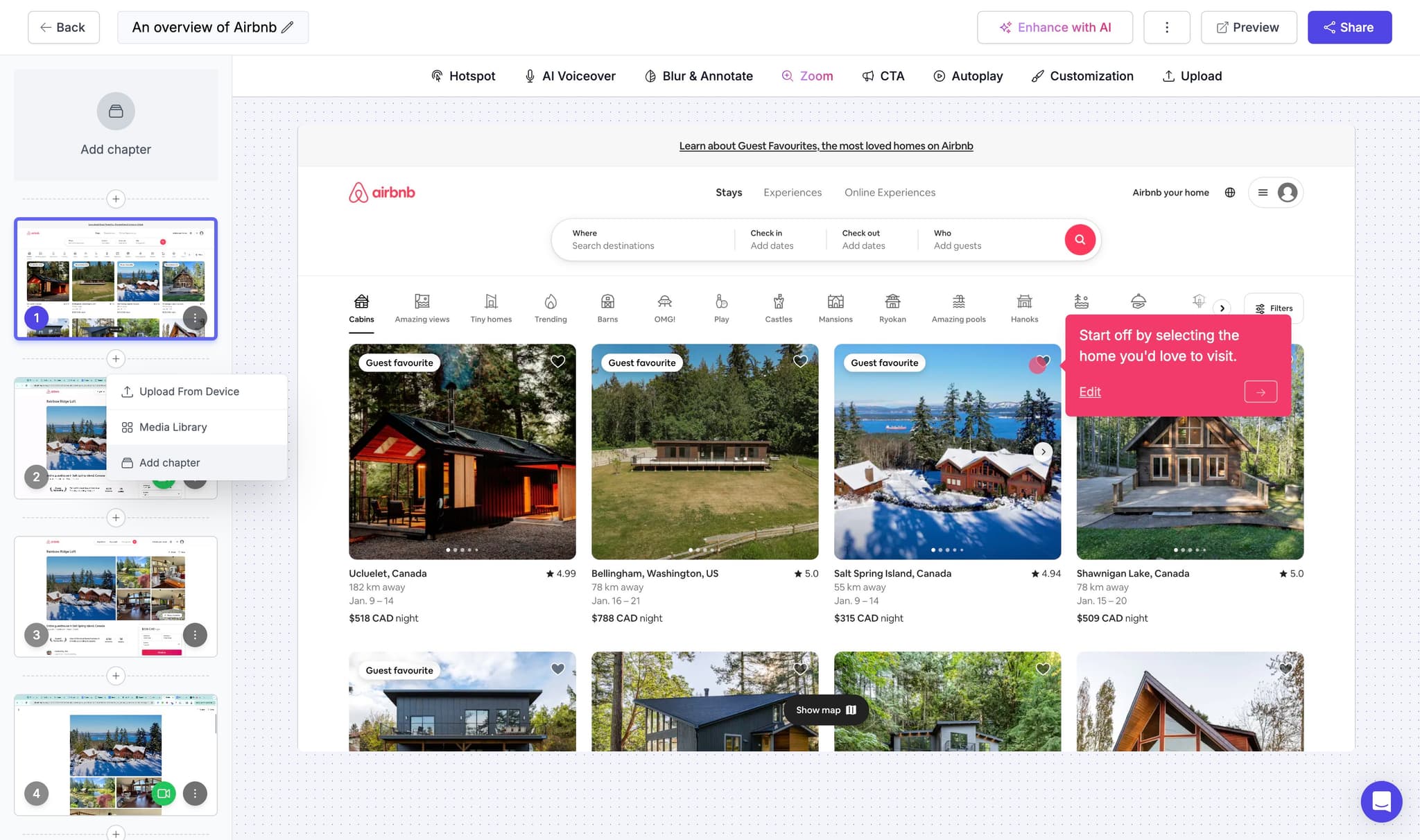Select the Hotspot tool
Image resolution: width=1420 pixels, height=840 pixels.
tap(462, 76)
